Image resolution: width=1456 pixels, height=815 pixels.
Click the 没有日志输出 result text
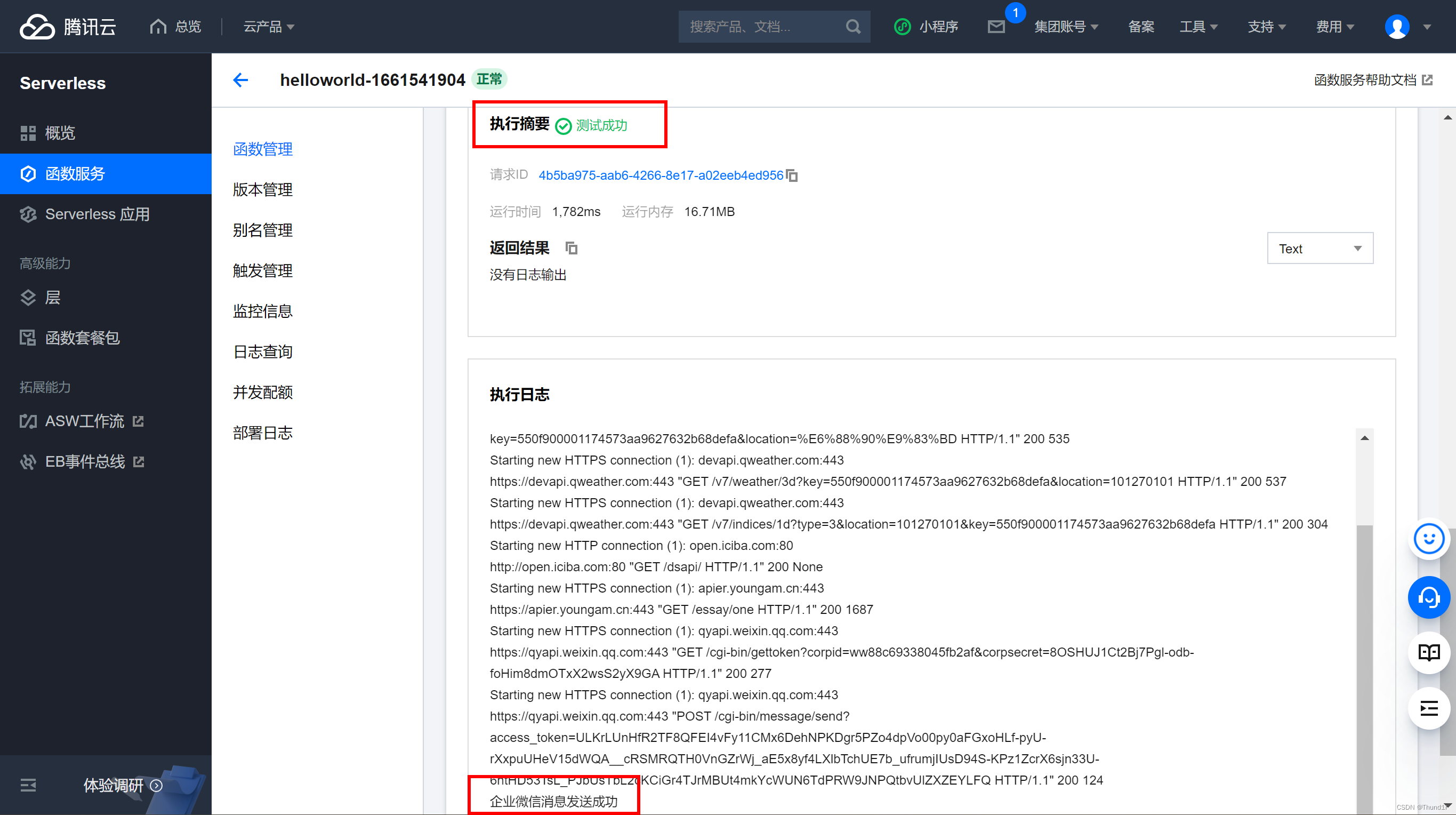528,275
